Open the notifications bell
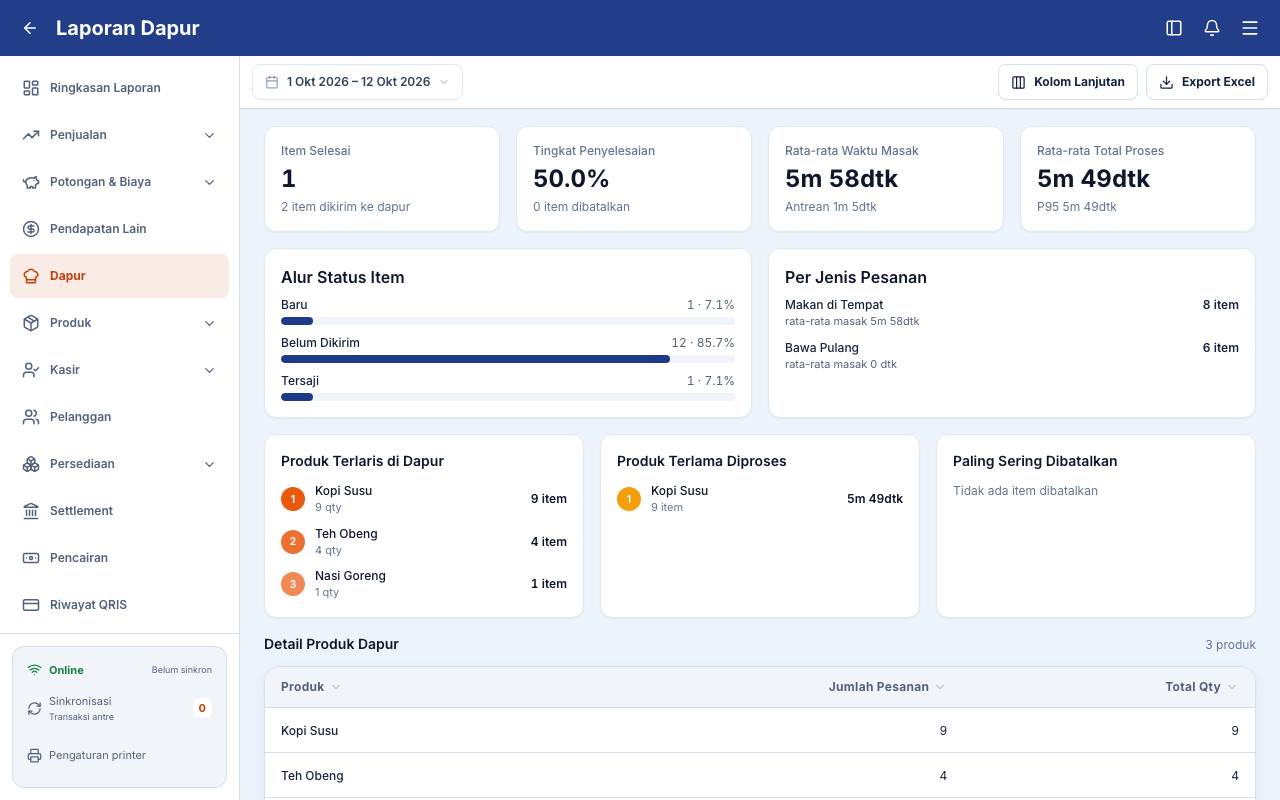 coord(1212,28)
